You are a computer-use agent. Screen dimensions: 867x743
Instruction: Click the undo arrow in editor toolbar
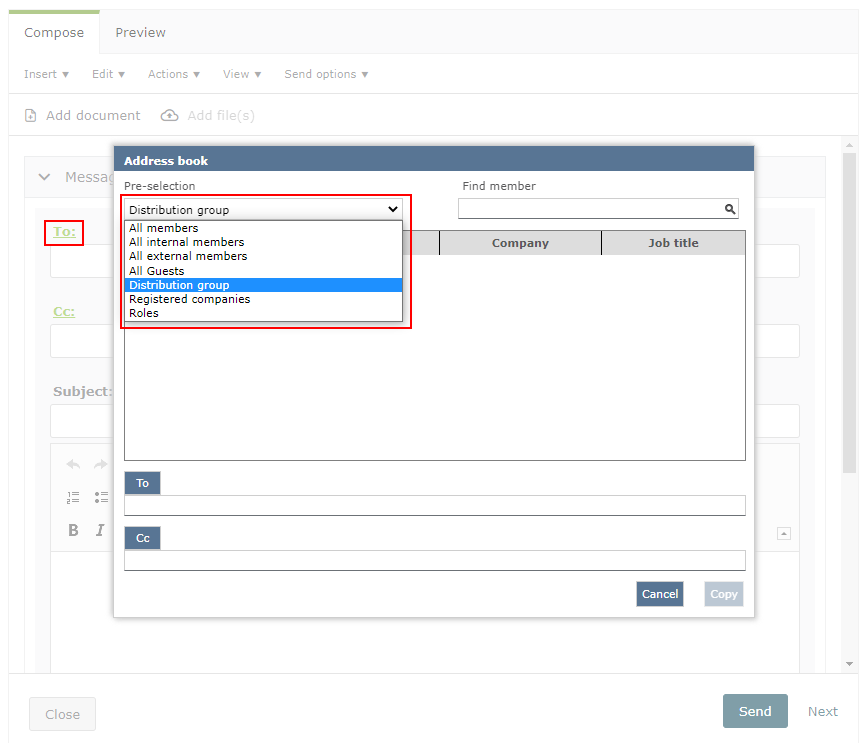(73, 465)
